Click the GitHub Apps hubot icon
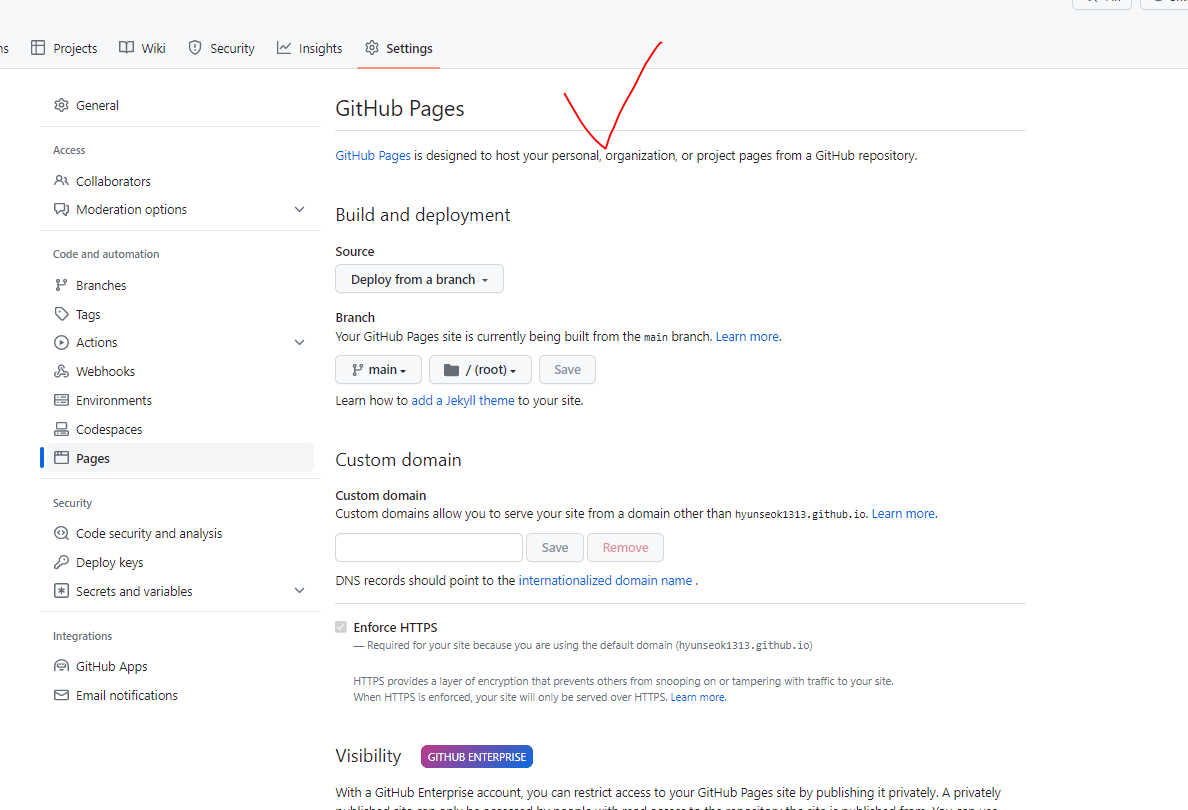Image resolution: width=1188 pixels, height=810 pixels. click(x=61, y=666)
